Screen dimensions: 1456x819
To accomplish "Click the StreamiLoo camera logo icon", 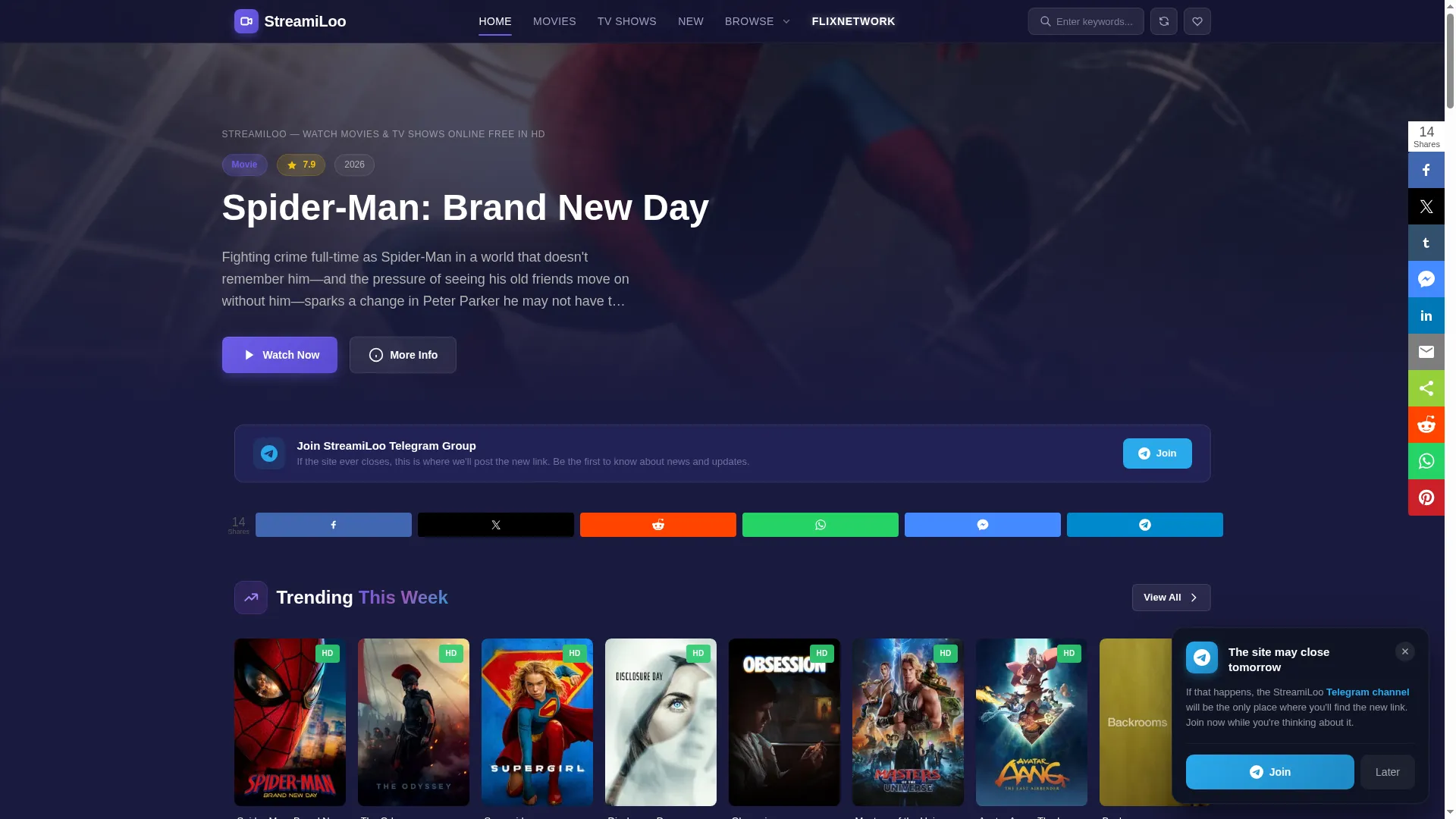I will coord(246,21).
